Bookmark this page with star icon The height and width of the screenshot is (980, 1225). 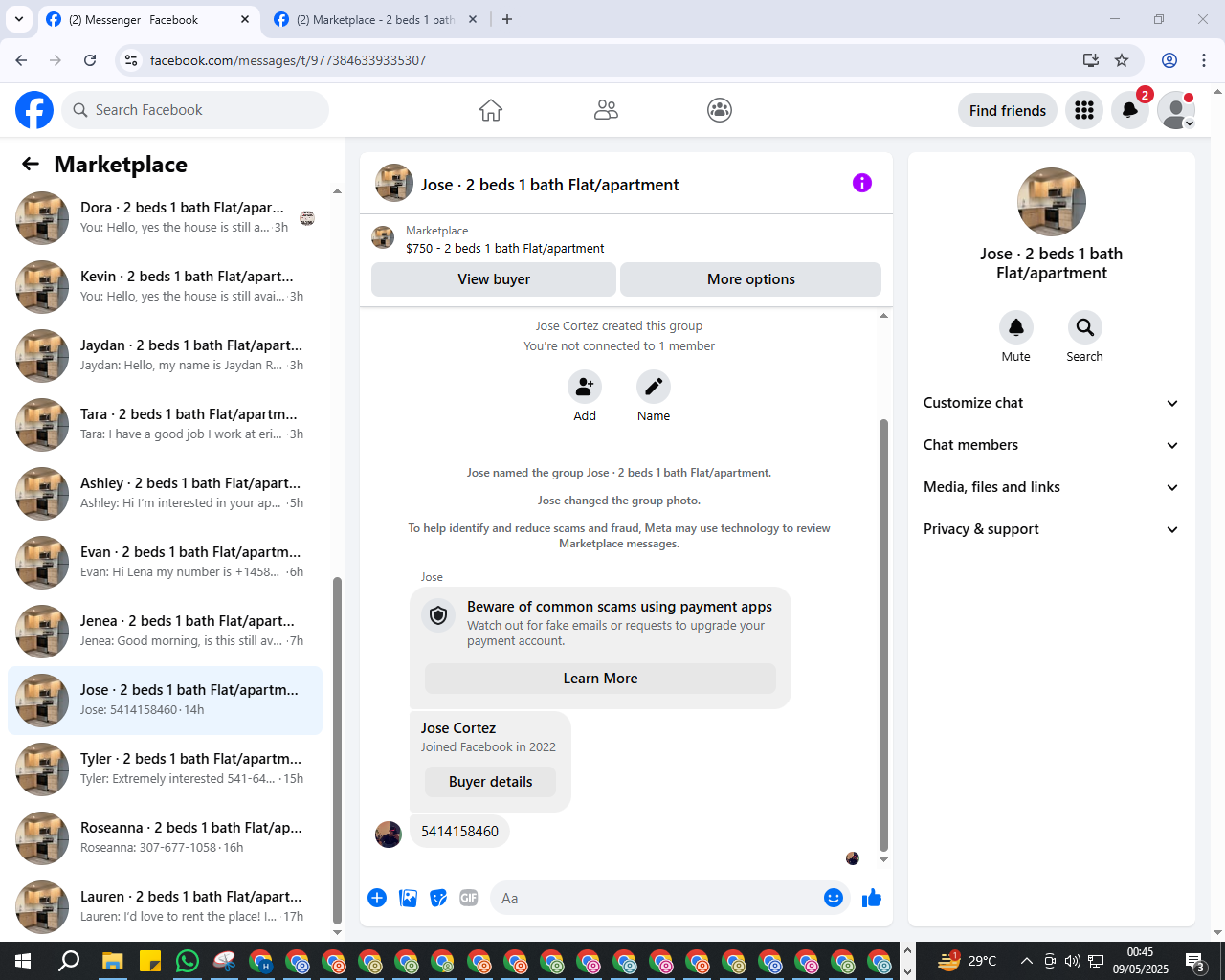tap(1122, 60)
